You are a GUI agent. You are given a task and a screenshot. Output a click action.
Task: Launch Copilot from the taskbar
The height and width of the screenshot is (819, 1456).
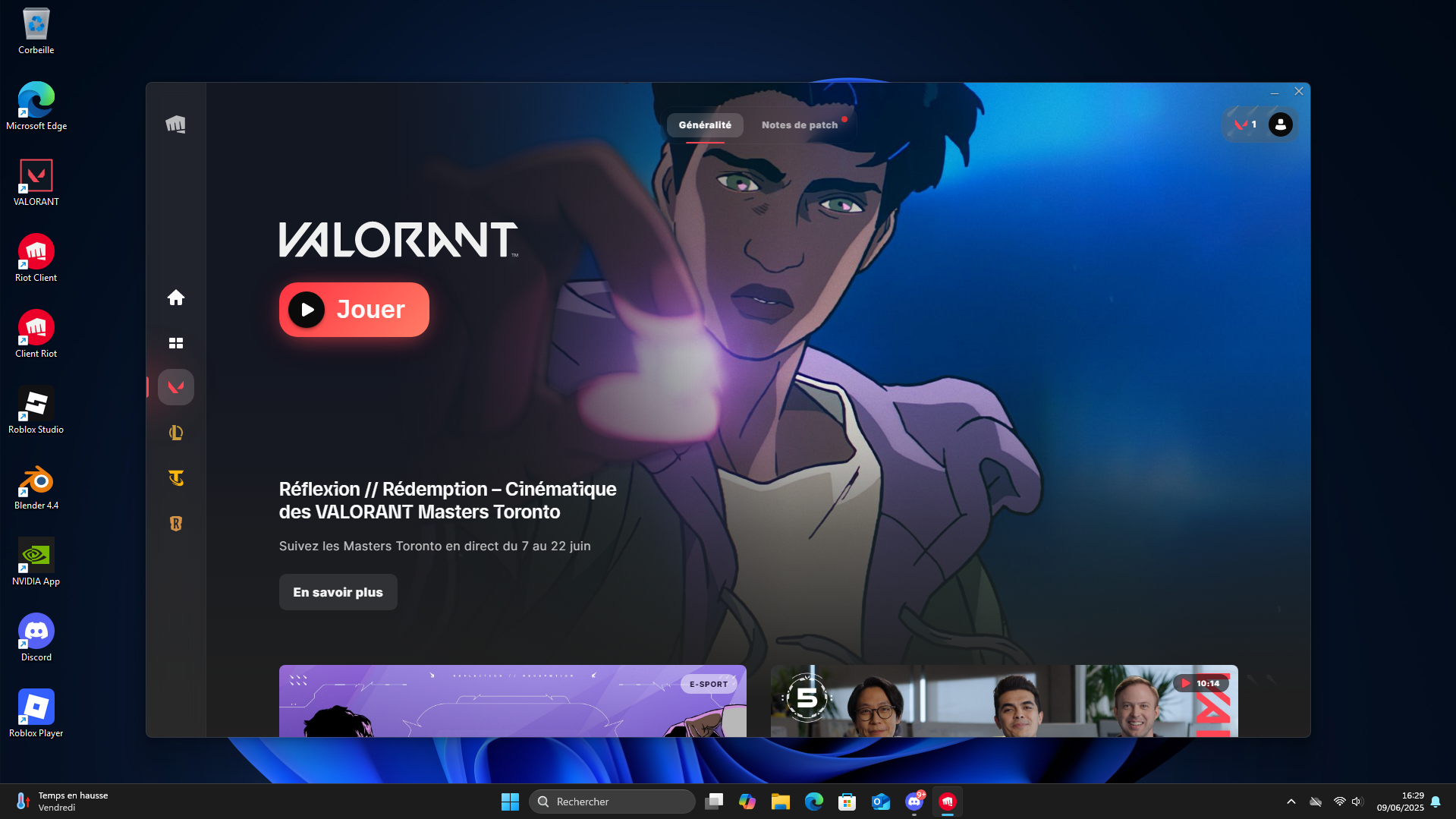tap(747, 802)
